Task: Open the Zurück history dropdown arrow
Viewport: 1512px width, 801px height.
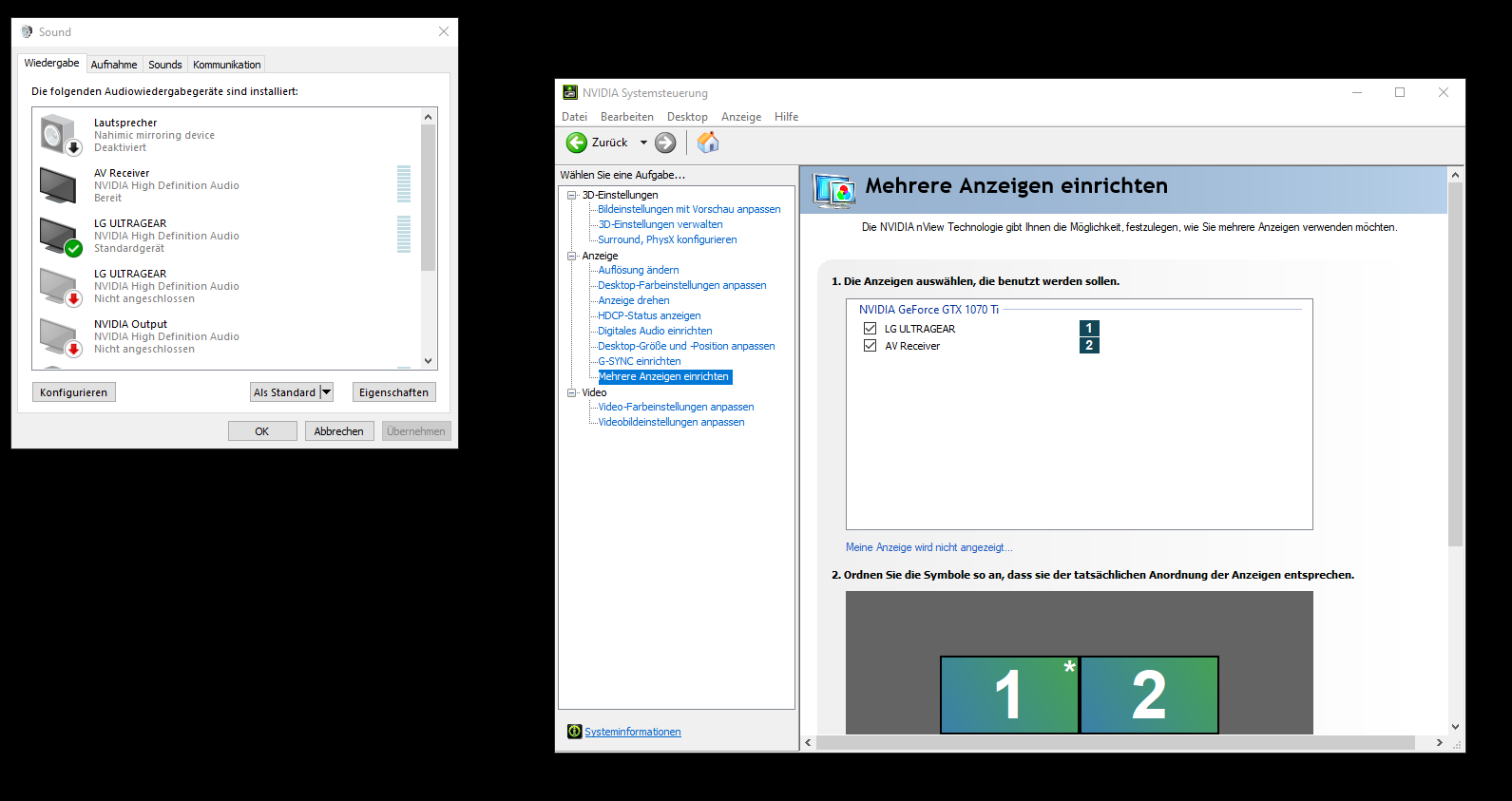Action: (643, 143)
